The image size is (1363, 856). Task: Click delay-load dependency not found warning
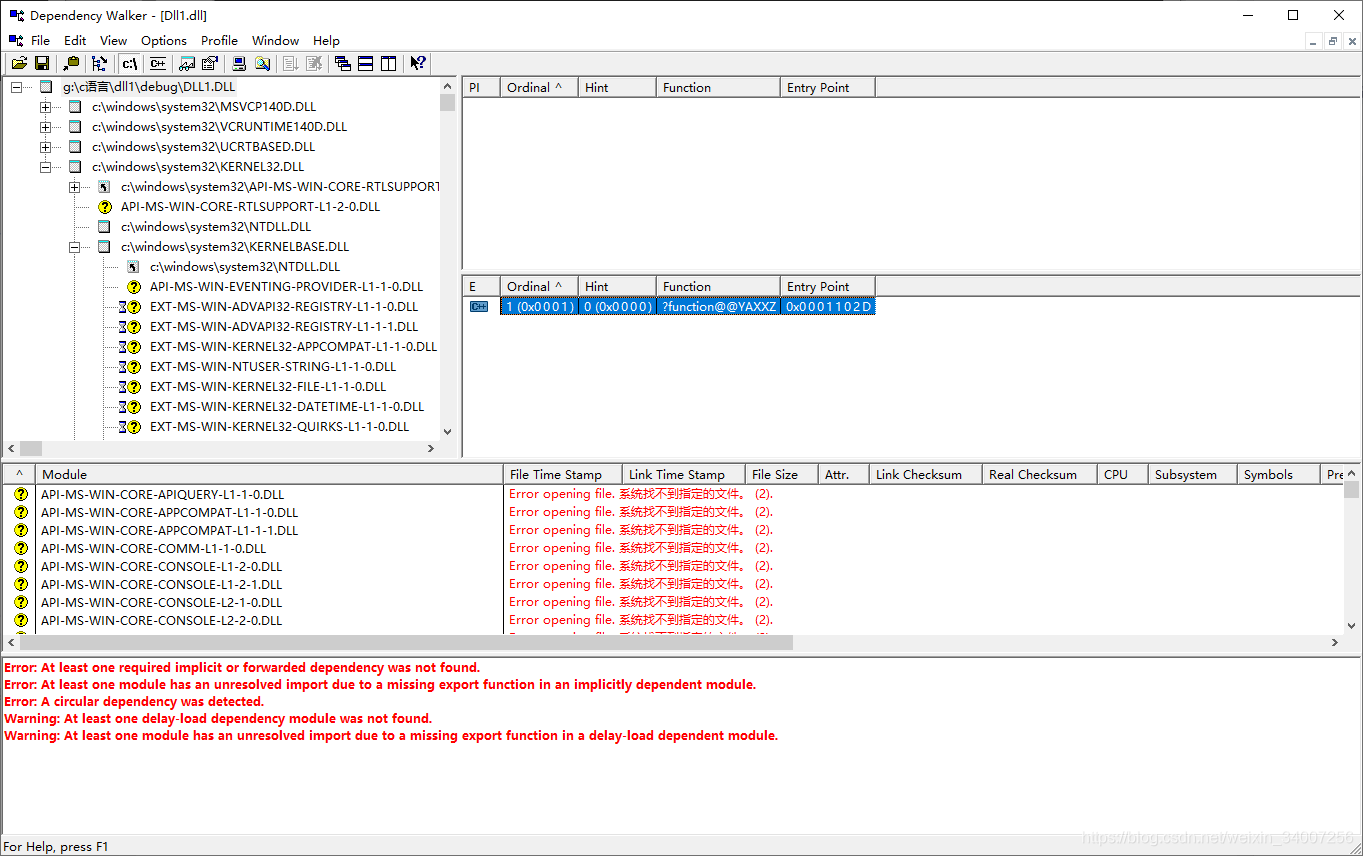click(x=218, y=719)
